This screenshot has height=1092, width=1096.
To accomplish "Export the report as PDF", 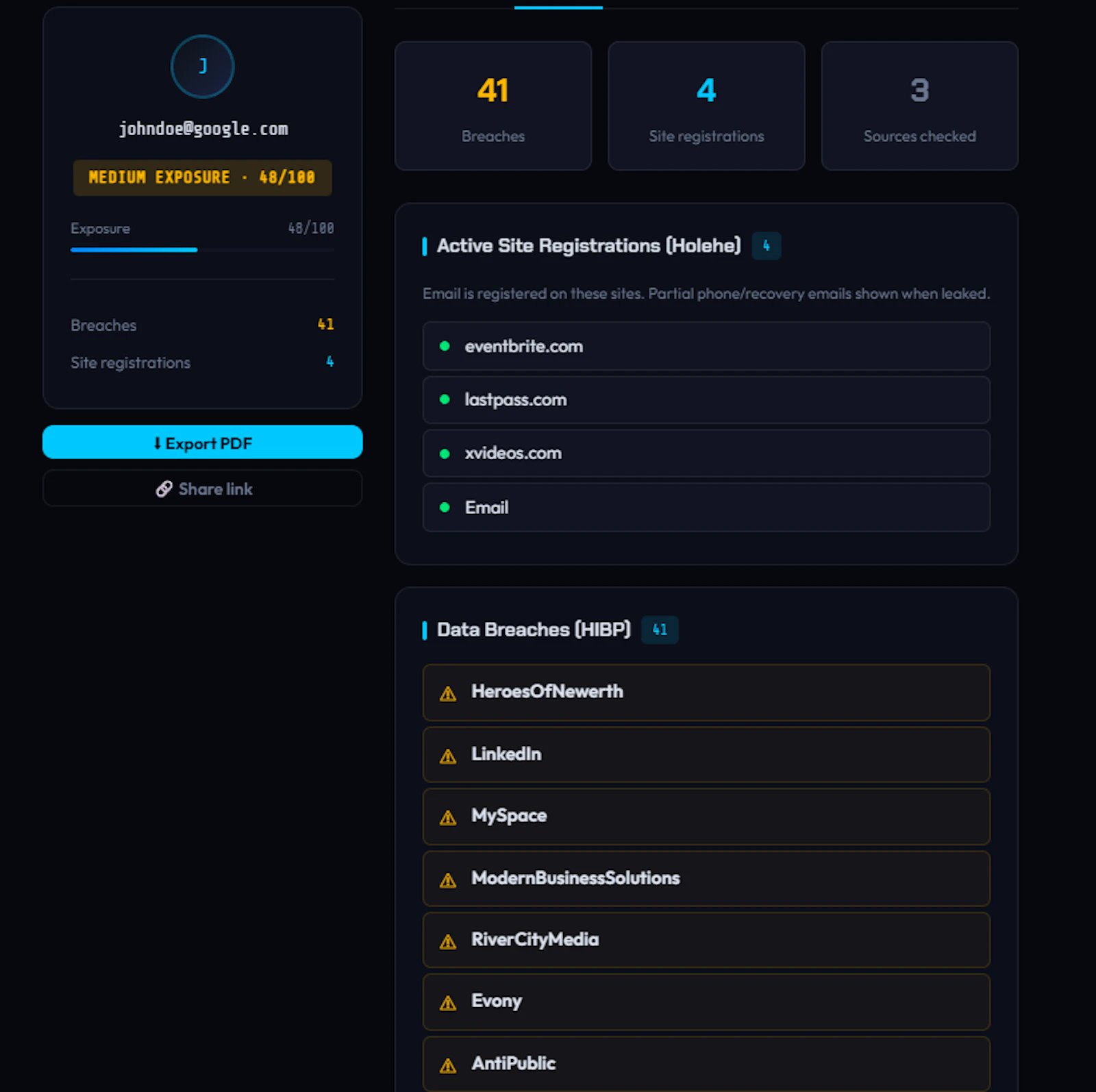I will [202, 443].
